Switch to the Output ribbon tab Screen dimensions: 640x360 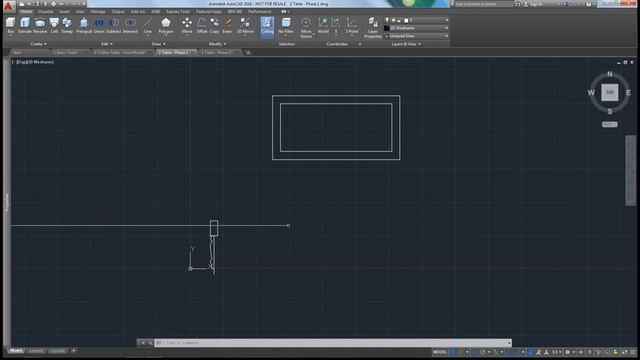click(x=118, y=11)
